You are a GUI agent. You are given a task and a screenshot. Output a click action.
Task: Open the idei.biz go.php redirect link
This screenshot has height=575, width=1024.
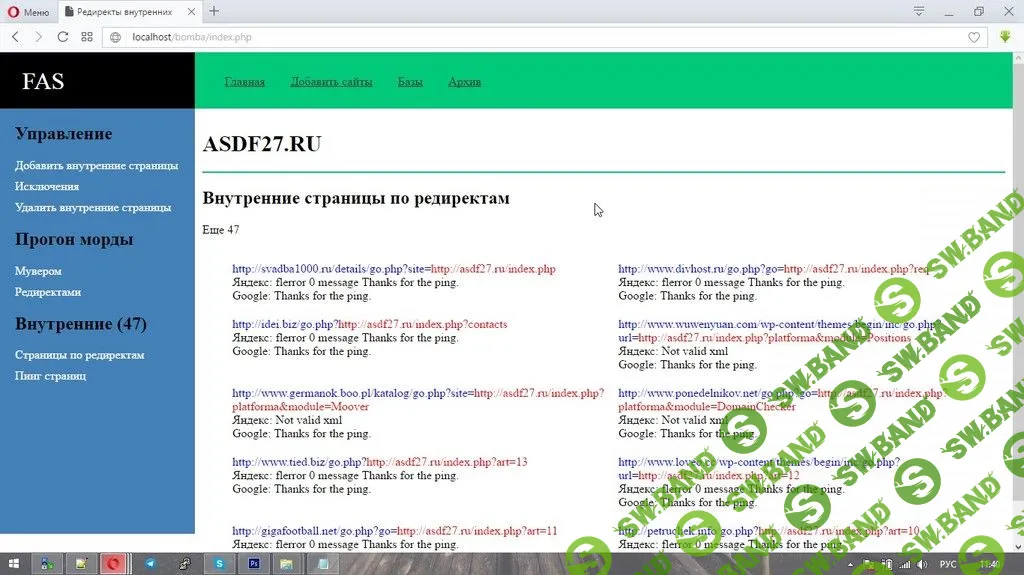(x=370, y=324)
